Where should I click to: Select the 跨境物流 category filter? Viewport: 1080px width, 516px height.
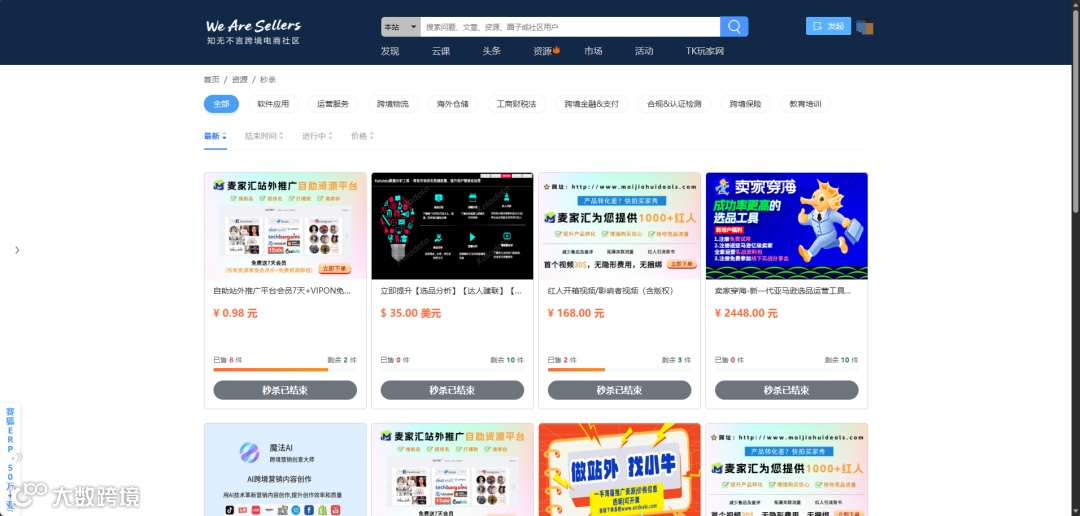pyautogui.click(x=393, y=104)
